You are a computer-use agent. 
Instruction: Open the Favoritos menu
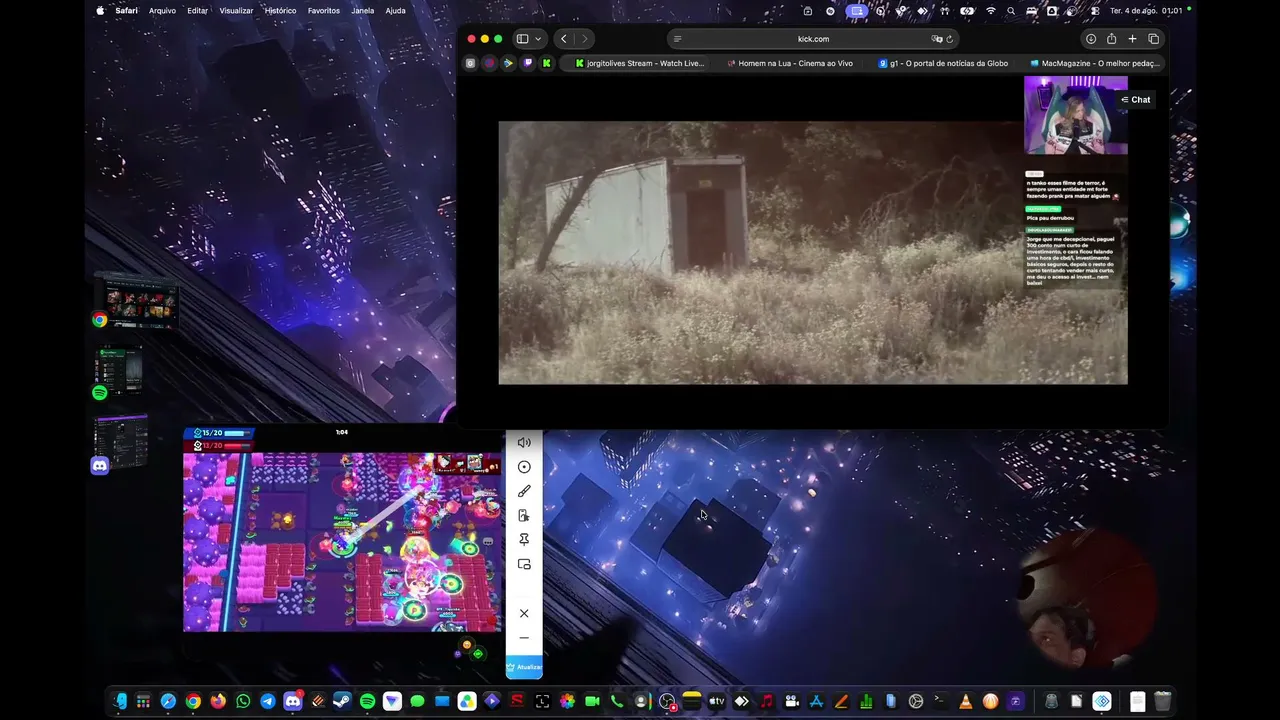tap(324, 10)
